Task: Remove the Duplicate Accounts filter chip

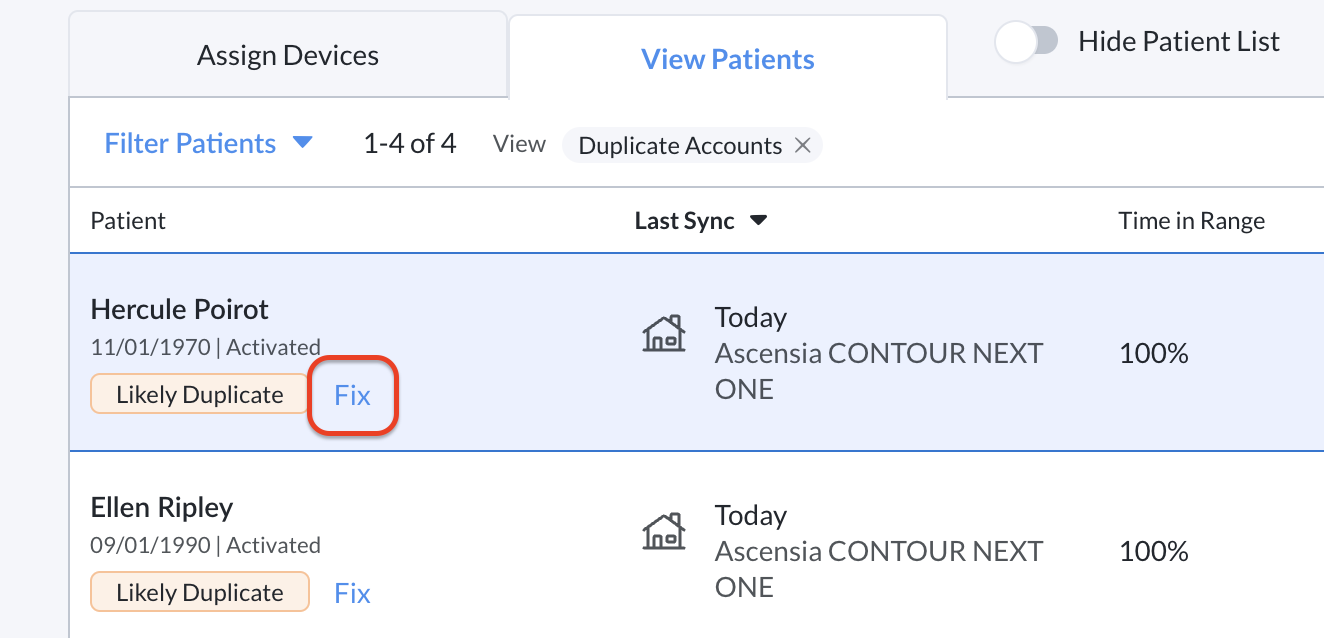Action: [x=803, y=145]
